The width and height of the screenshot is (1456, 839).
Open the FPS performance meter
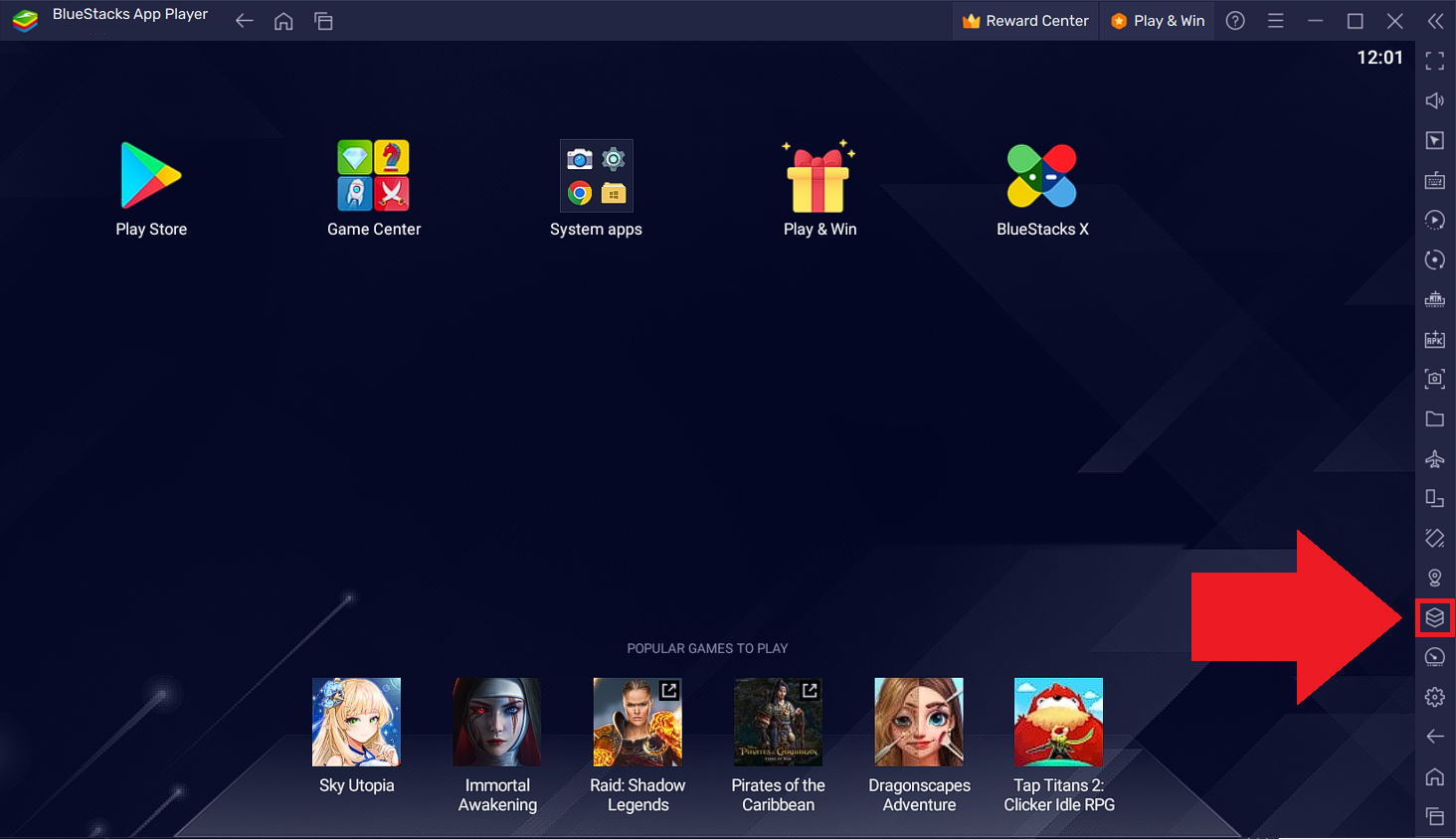coord(1434,657)
